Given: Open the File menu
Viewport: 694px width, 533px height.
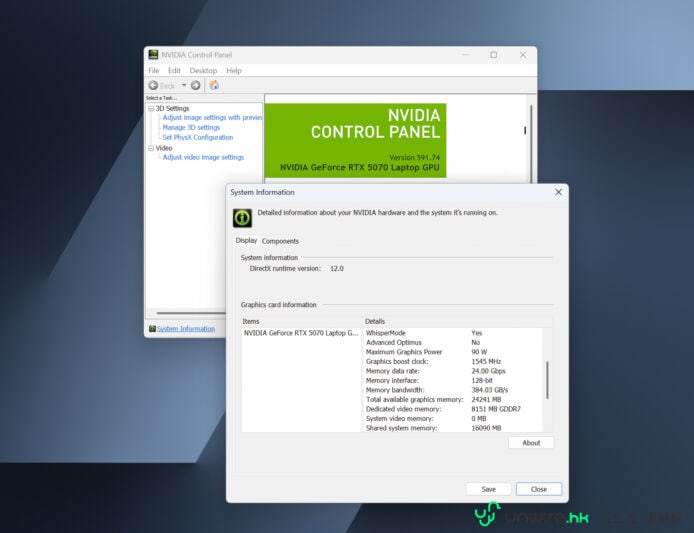Looking at the screenshot, I should click(x=154, y=70).
